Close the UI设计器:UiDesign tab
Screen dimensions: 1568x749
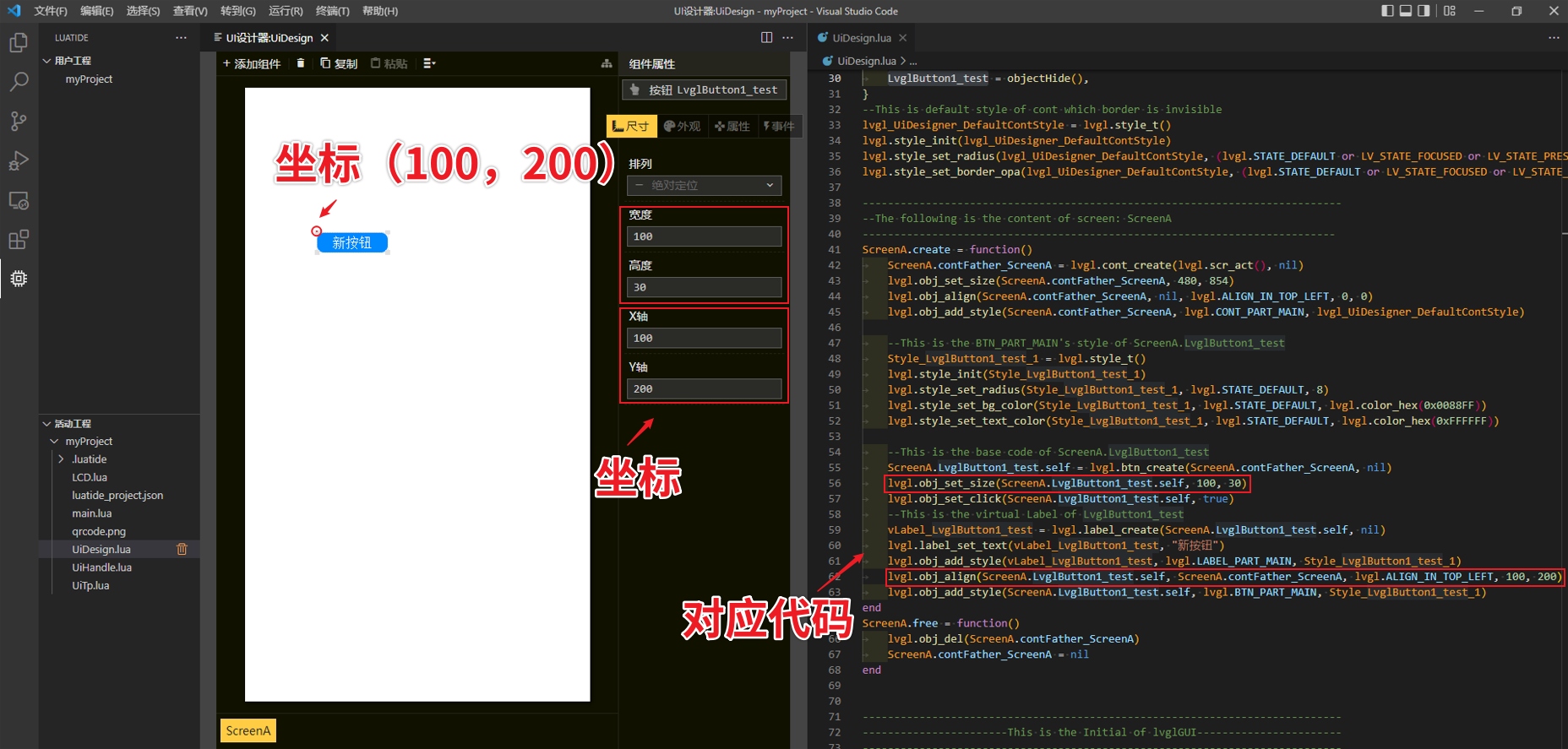point(324,38)
